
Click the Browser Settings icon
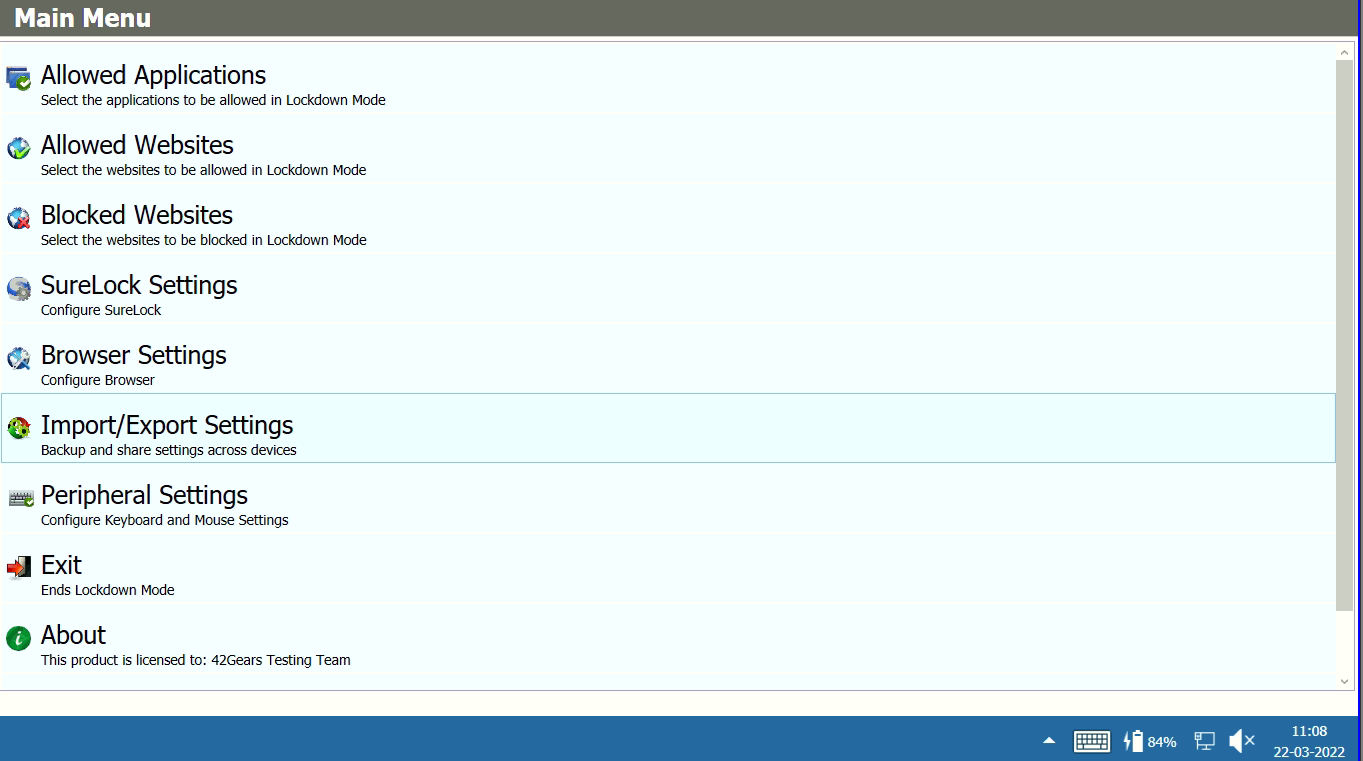point(18,358)
